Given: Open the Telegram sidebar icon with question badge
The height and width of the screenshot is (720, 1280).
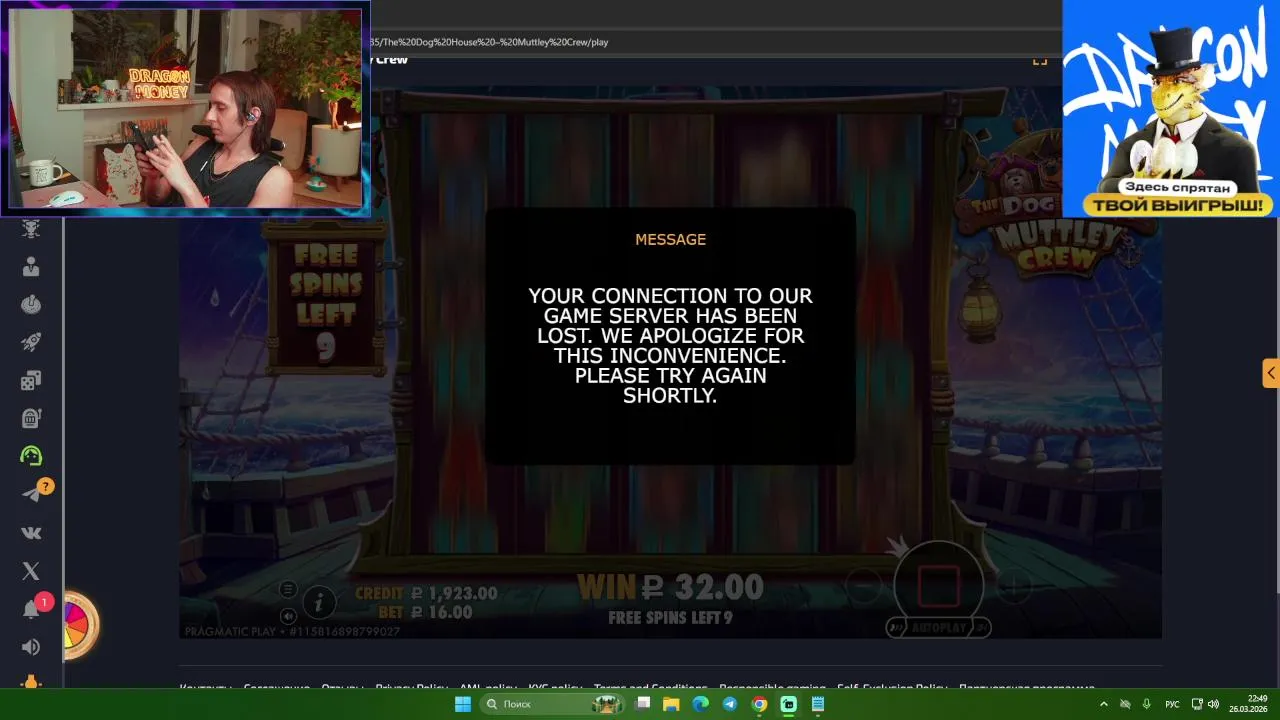Looking at the screenshot, I should [33, 493].
